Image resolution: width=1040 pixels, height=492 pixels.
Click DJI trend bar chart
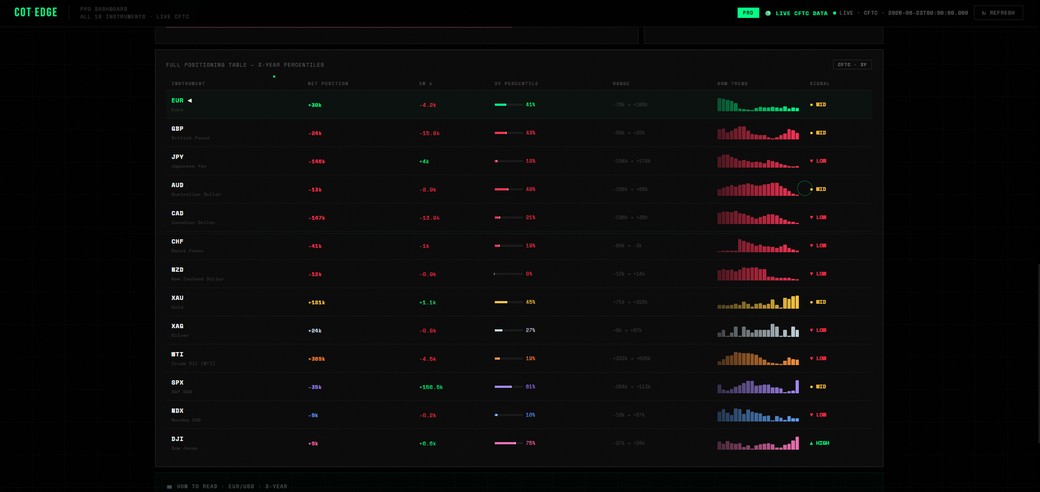(758, 443)
